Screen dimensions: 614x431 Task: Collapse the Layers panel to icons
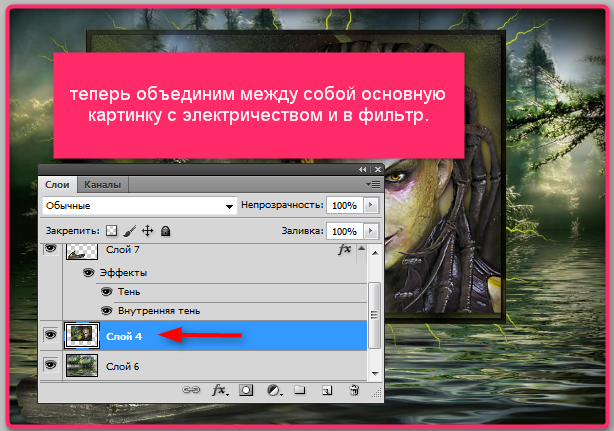coord(363,170)
